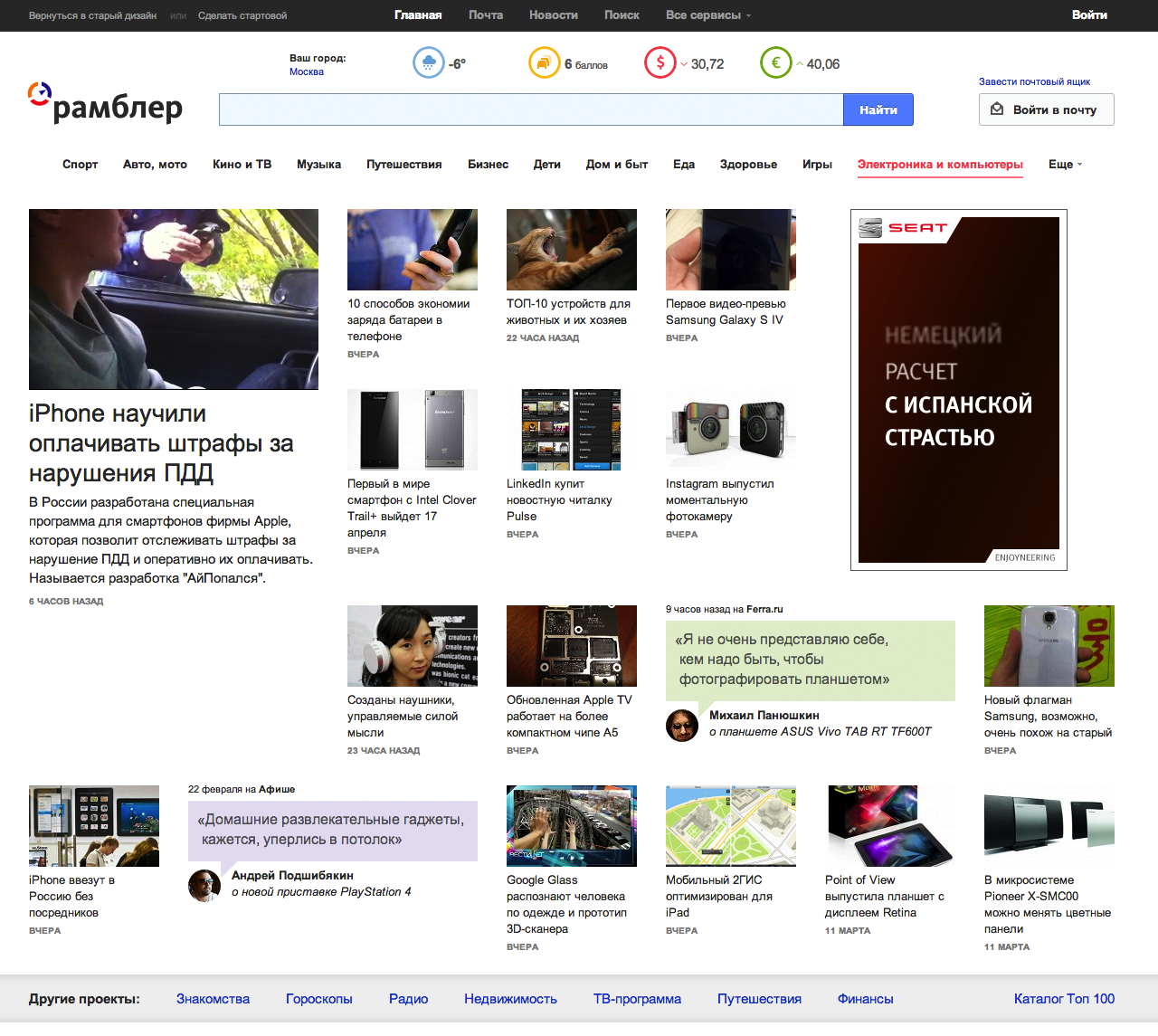
Task: Select the Здоровье category
Action: [748, 164]
